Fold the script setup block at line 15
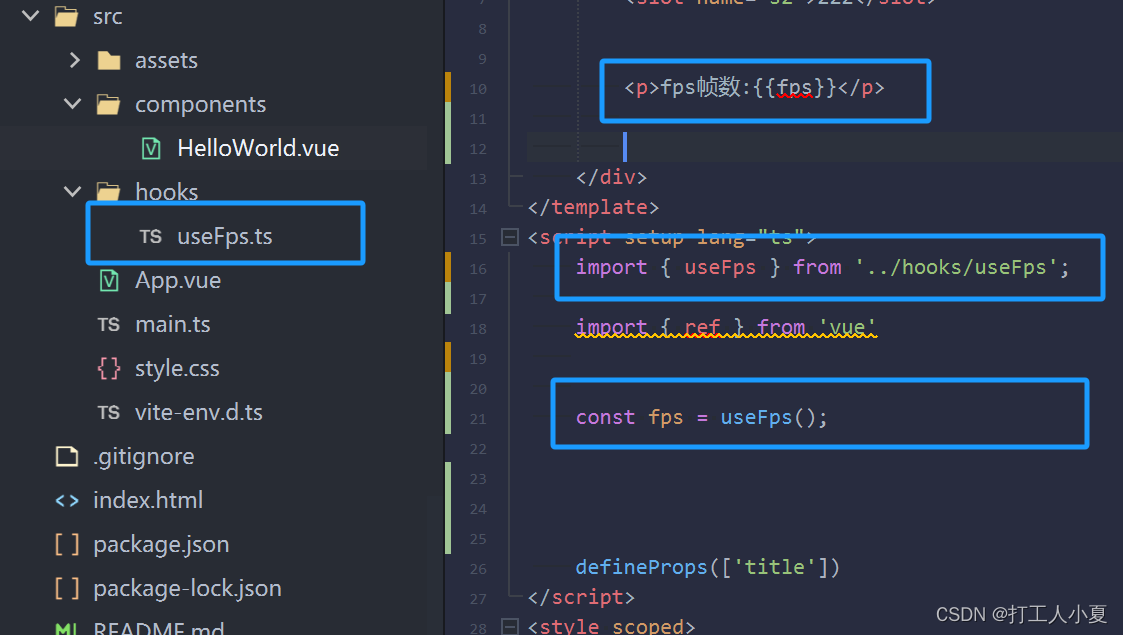 click(x=508, y=238)
